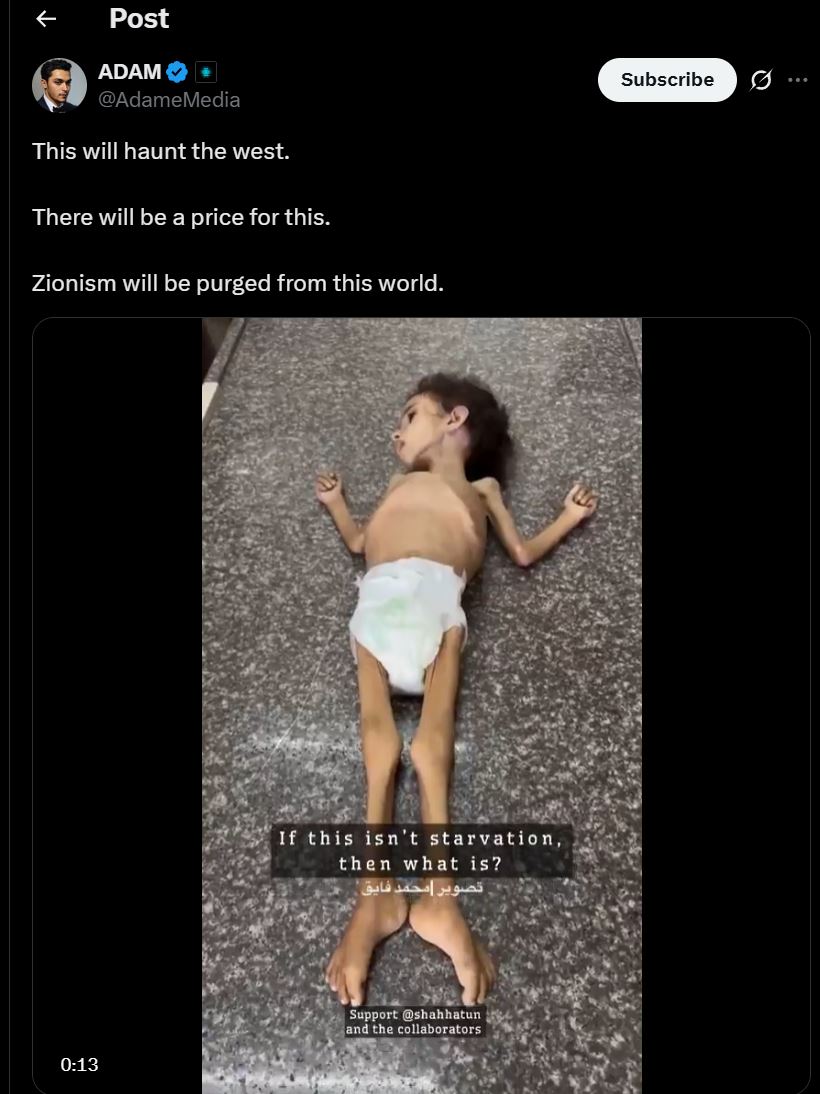
Task: Open the three-dot more options menu
Action: (x=798, y=80)
